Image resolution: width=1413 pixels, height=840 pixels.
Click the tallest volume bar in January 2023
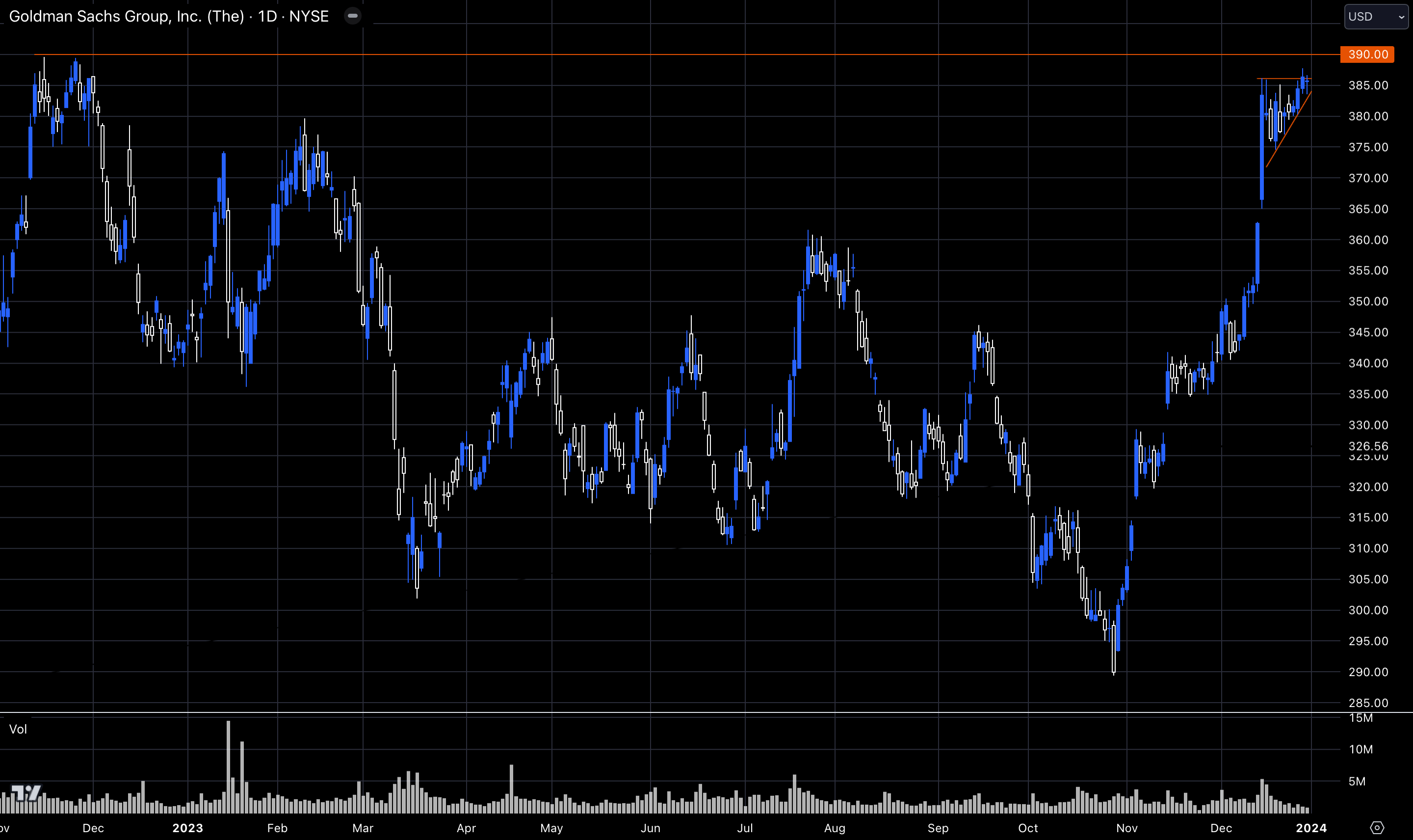(228, 767)
